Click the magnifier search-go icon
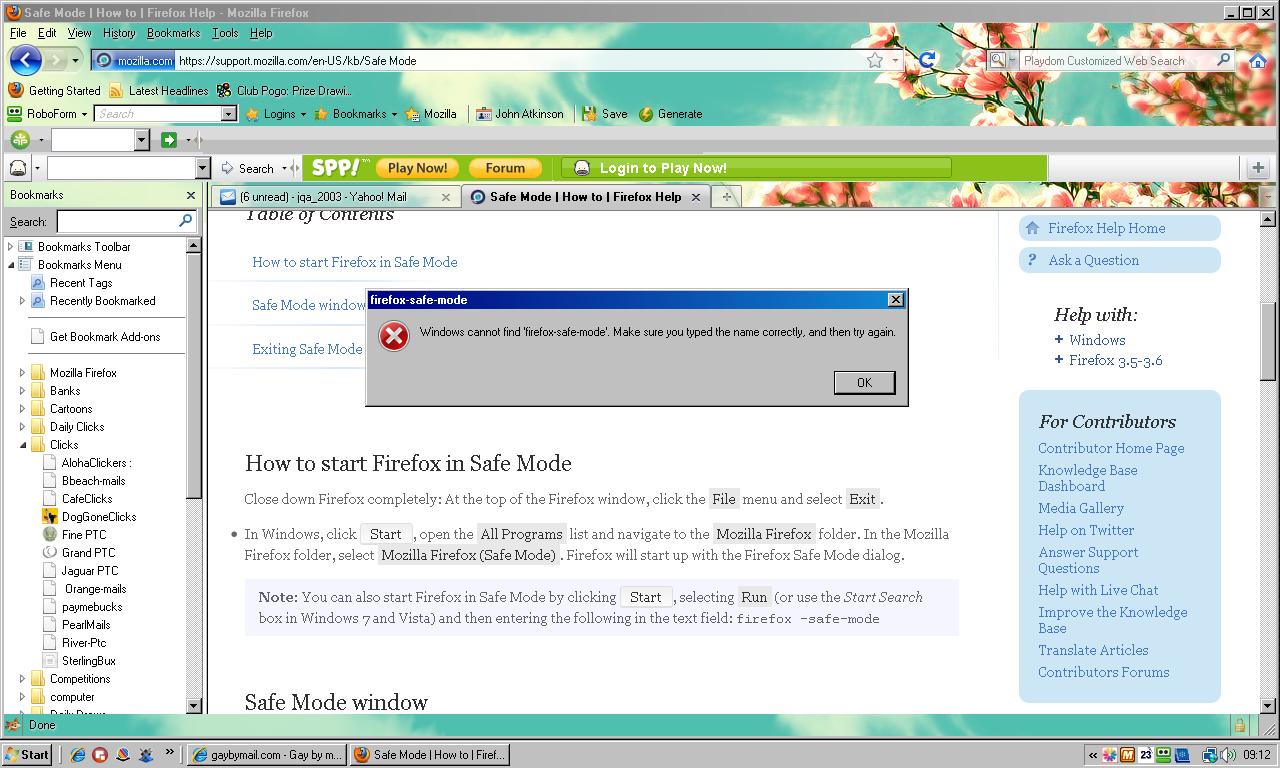Image resolution: width=1280 pixels, height=768 pixels. (x=1223, y=60)
